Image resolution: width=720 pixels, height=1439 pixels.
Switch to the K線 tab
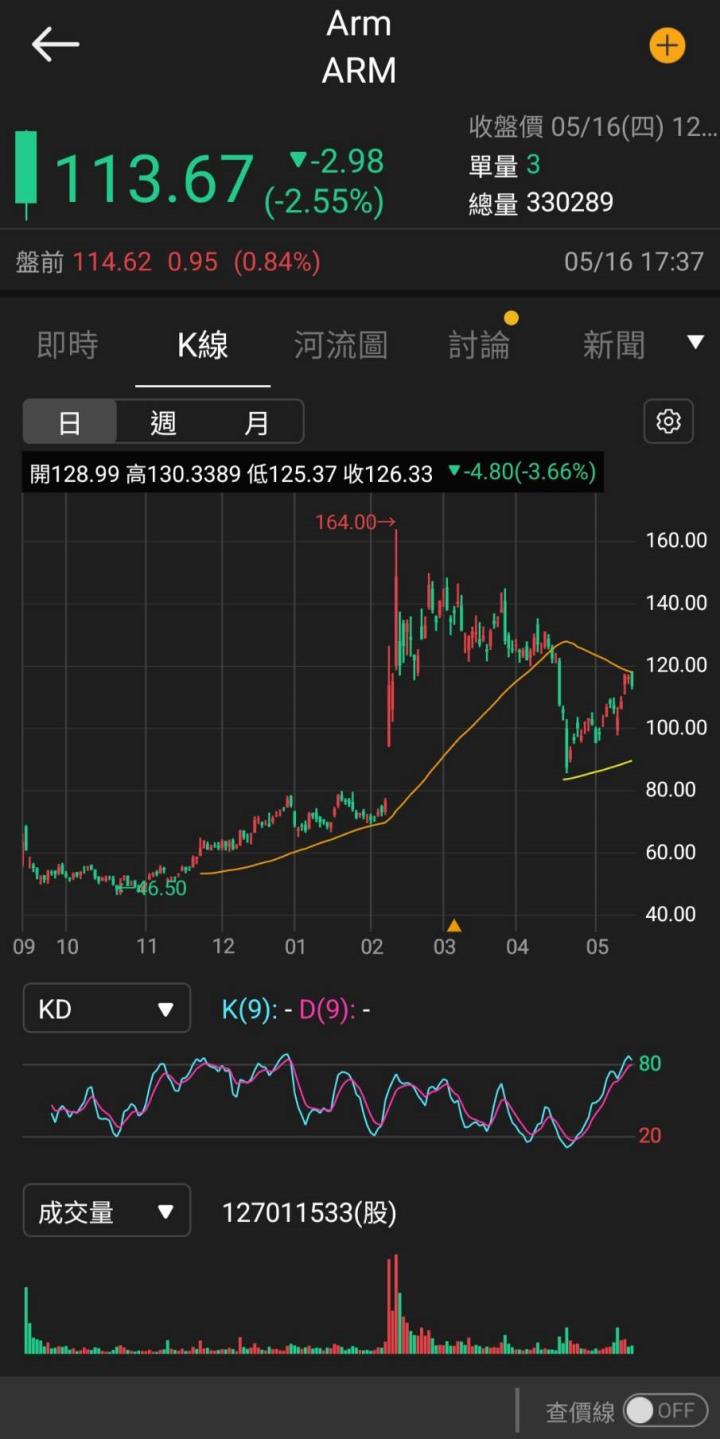(x=203, y=345)
